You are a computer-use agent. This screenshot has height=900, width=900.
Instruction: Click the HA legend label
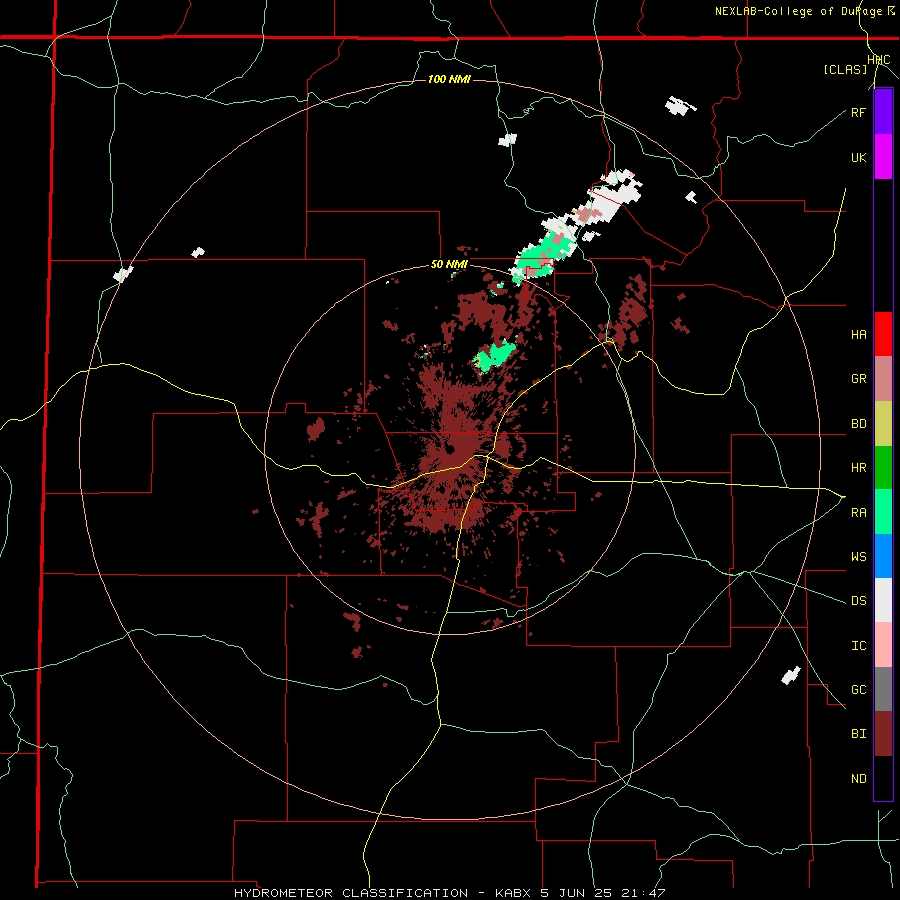[859, 335]
